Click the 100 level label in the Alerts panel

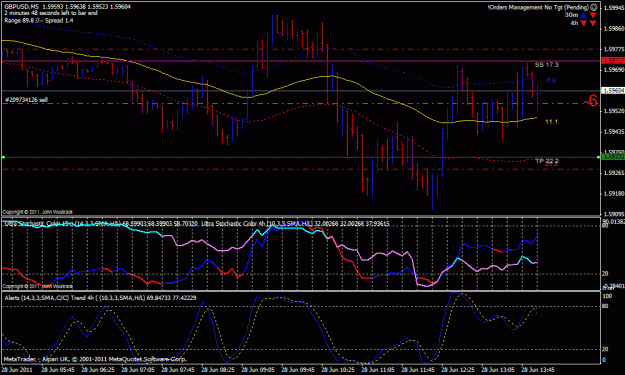click(607, 296)
